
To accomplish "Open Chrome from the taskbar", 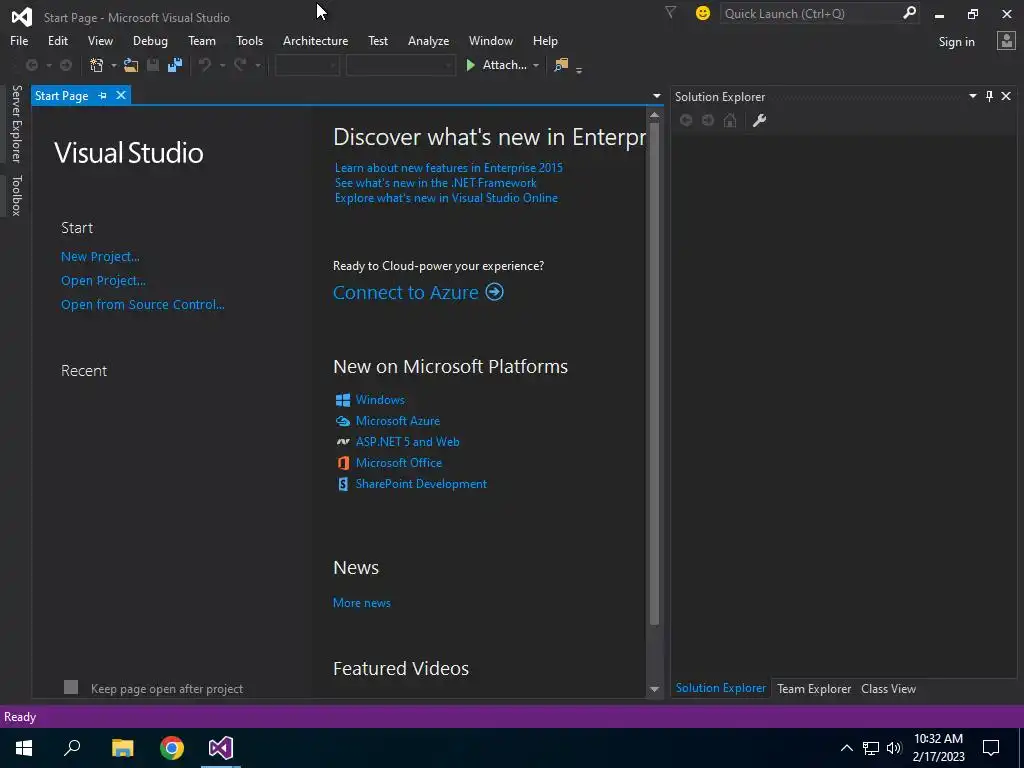I will point(172,748).
